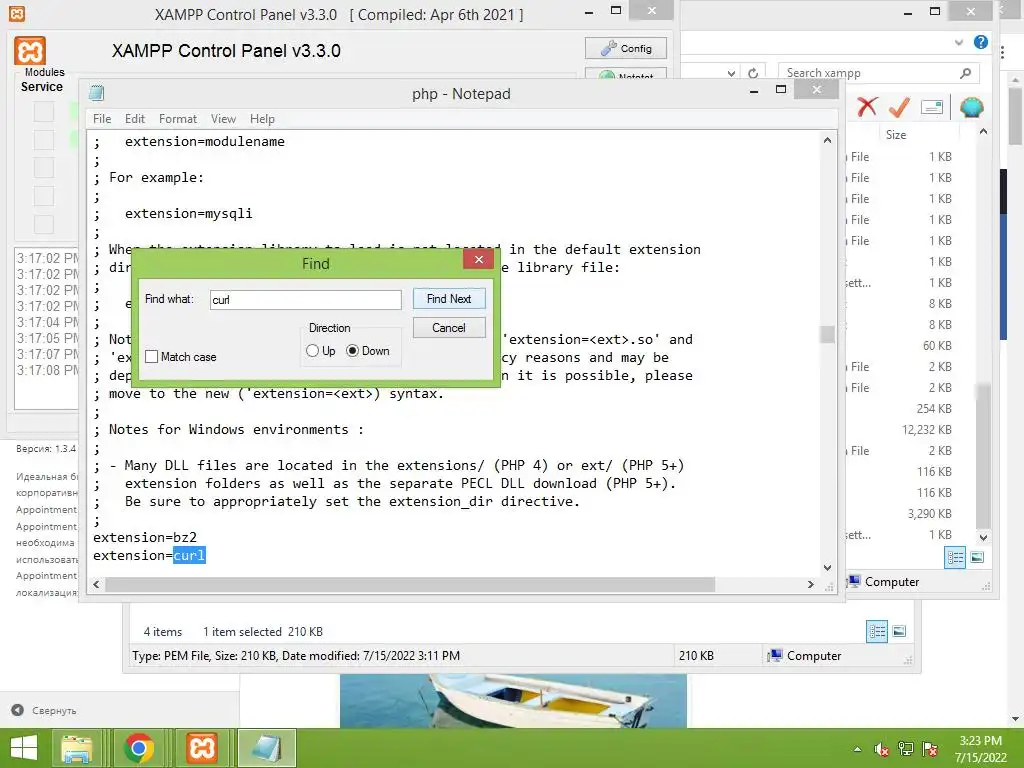The width and height of the screenshot is (1024, 768).
Task: Select the 60 KB file size row
Action: click(937, 345)
